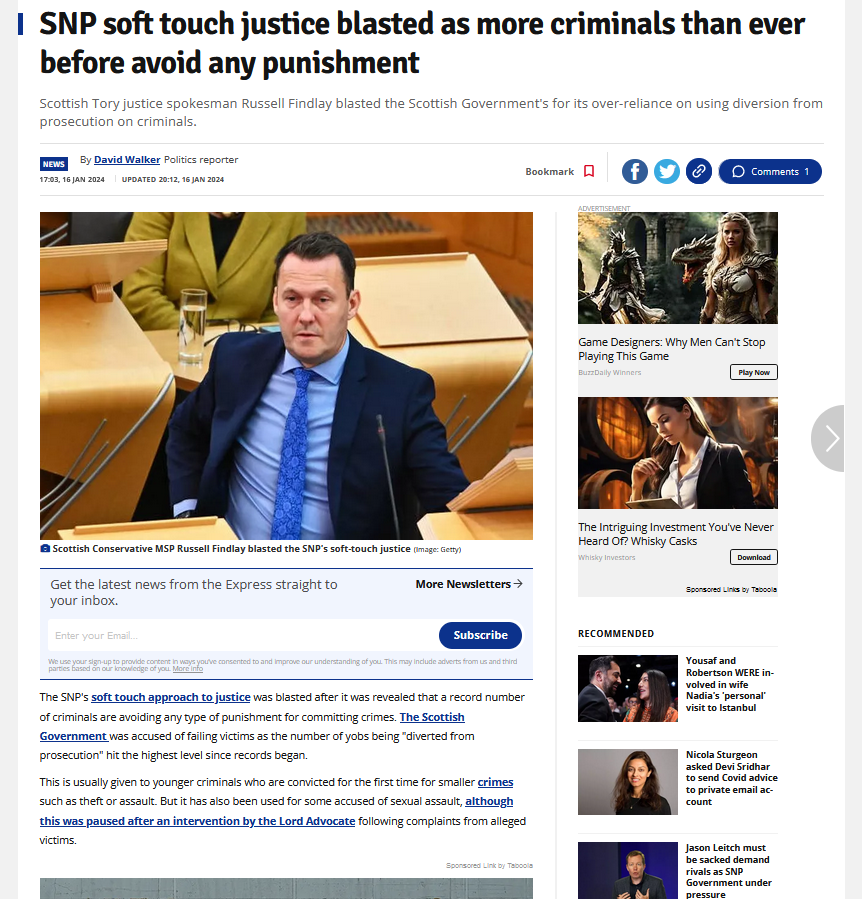Click the next article arrow
Image resolution: width=862 pixels, height=899 pixels.
pos(829,439)
